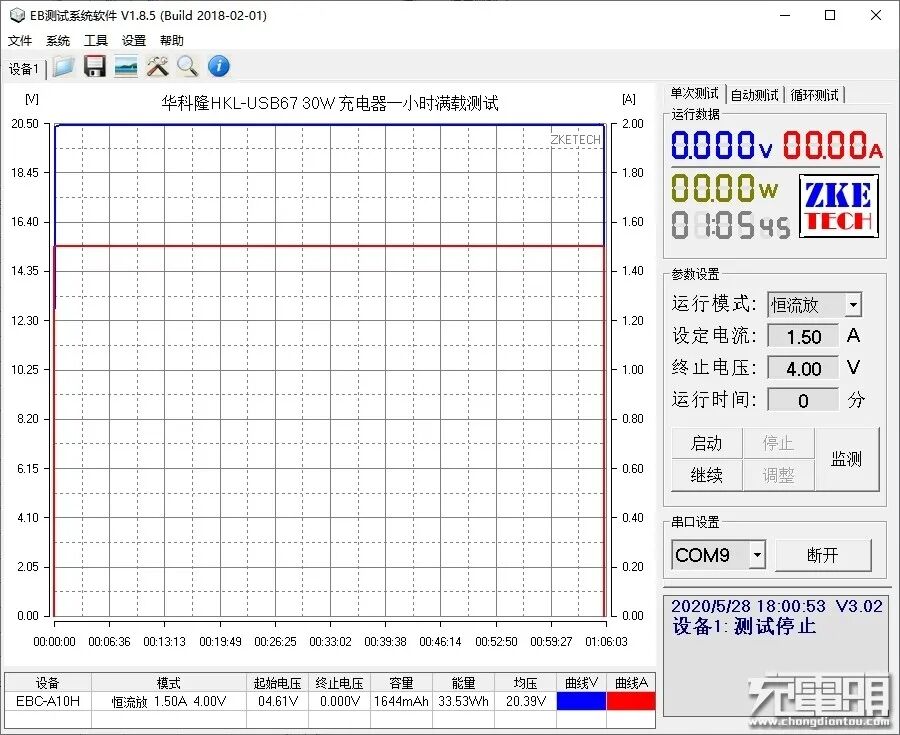Open the 帮助 menu
This screenshot has height=735, width=900.
[172, 41]
